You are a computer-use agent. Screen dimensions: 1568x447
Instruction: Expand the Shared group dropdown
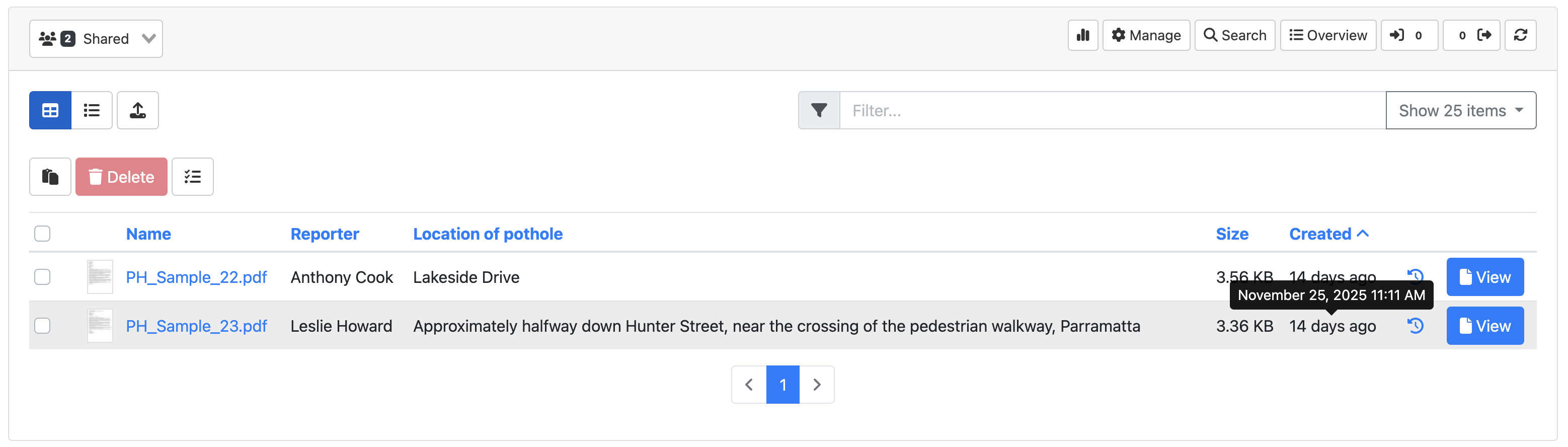pos(96,39)
